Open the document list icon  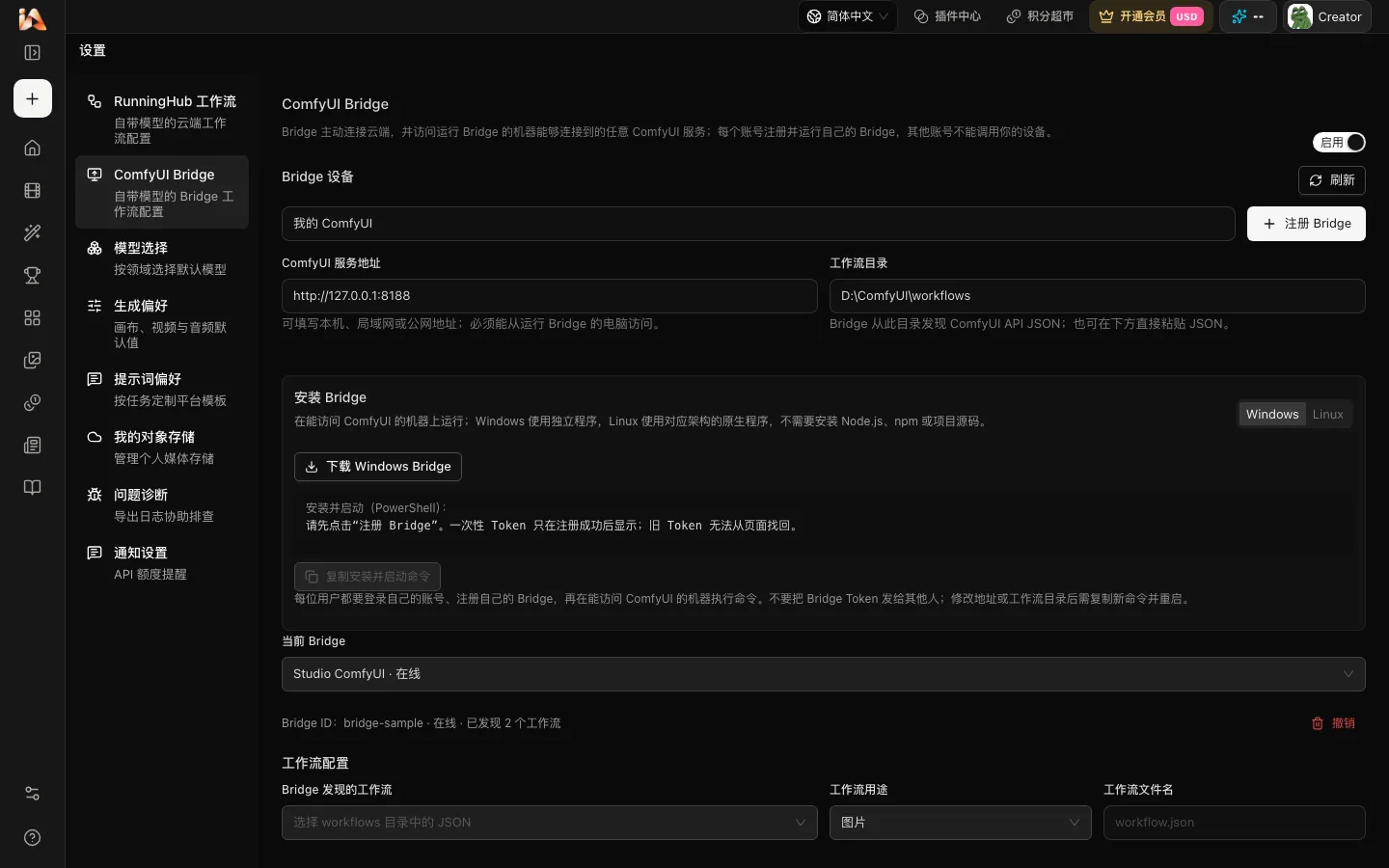(32, 445)
